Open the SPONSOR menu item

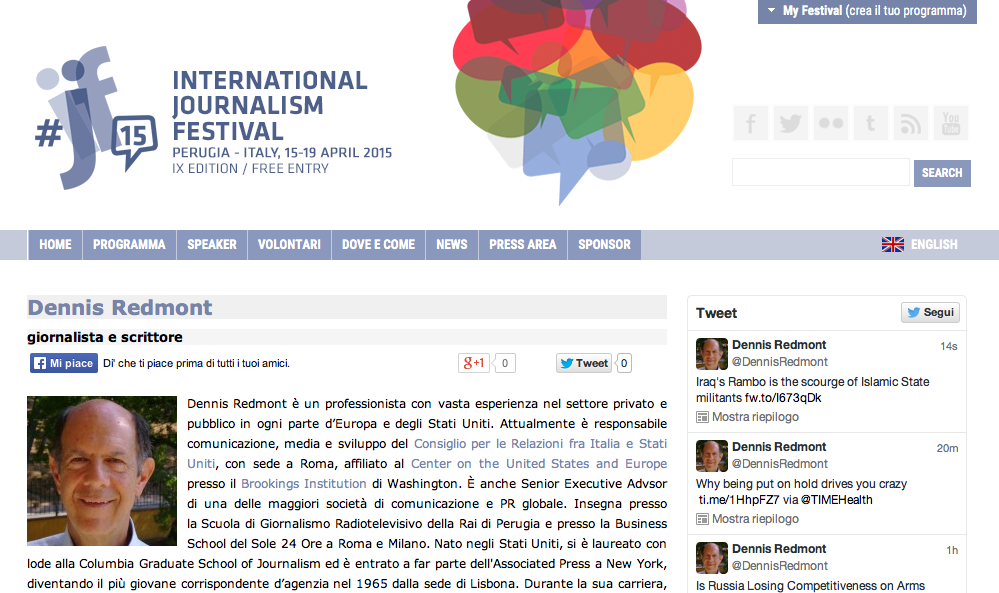coord(605,245)
